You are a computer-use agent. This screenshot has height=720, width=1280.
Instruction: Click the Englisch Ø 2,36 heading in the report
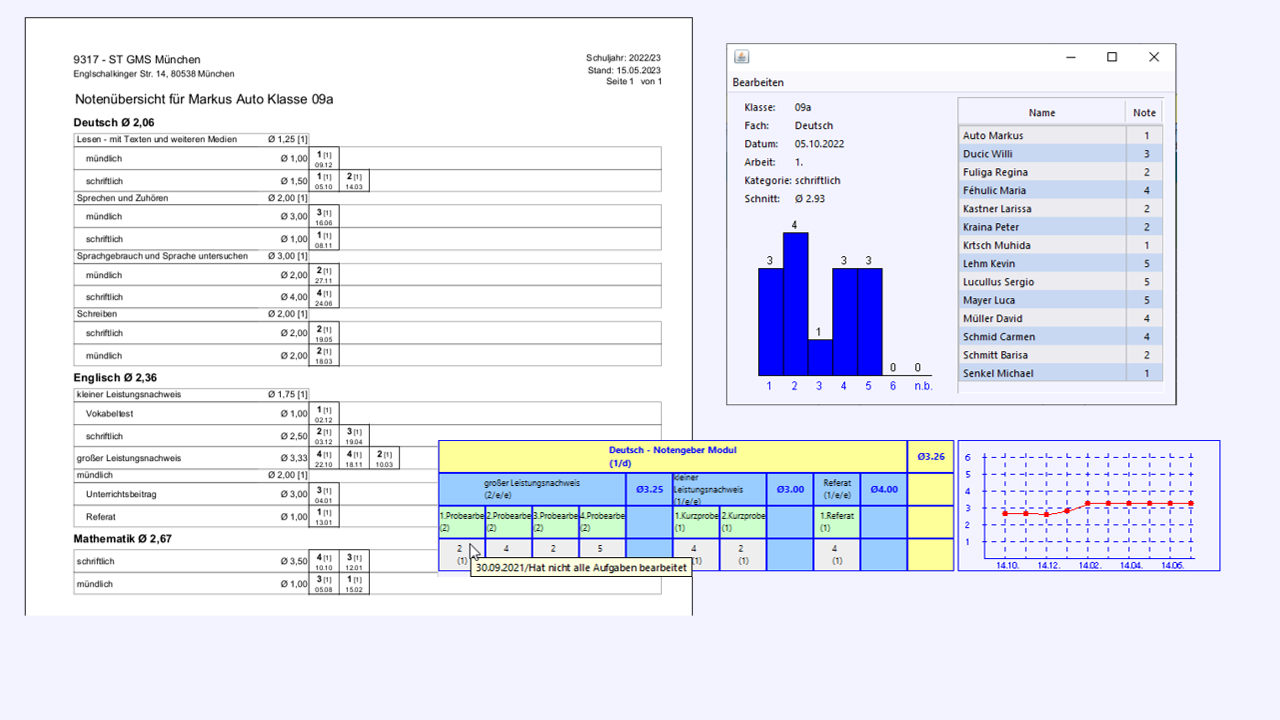point(115,378)
